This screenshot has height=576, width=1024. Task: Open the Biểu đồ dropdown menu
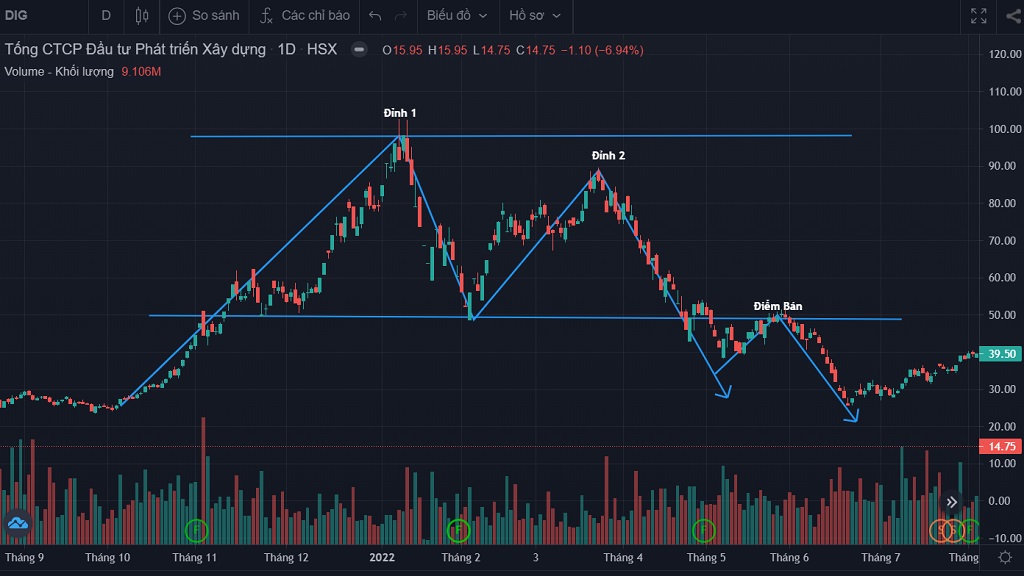point(457,16)
